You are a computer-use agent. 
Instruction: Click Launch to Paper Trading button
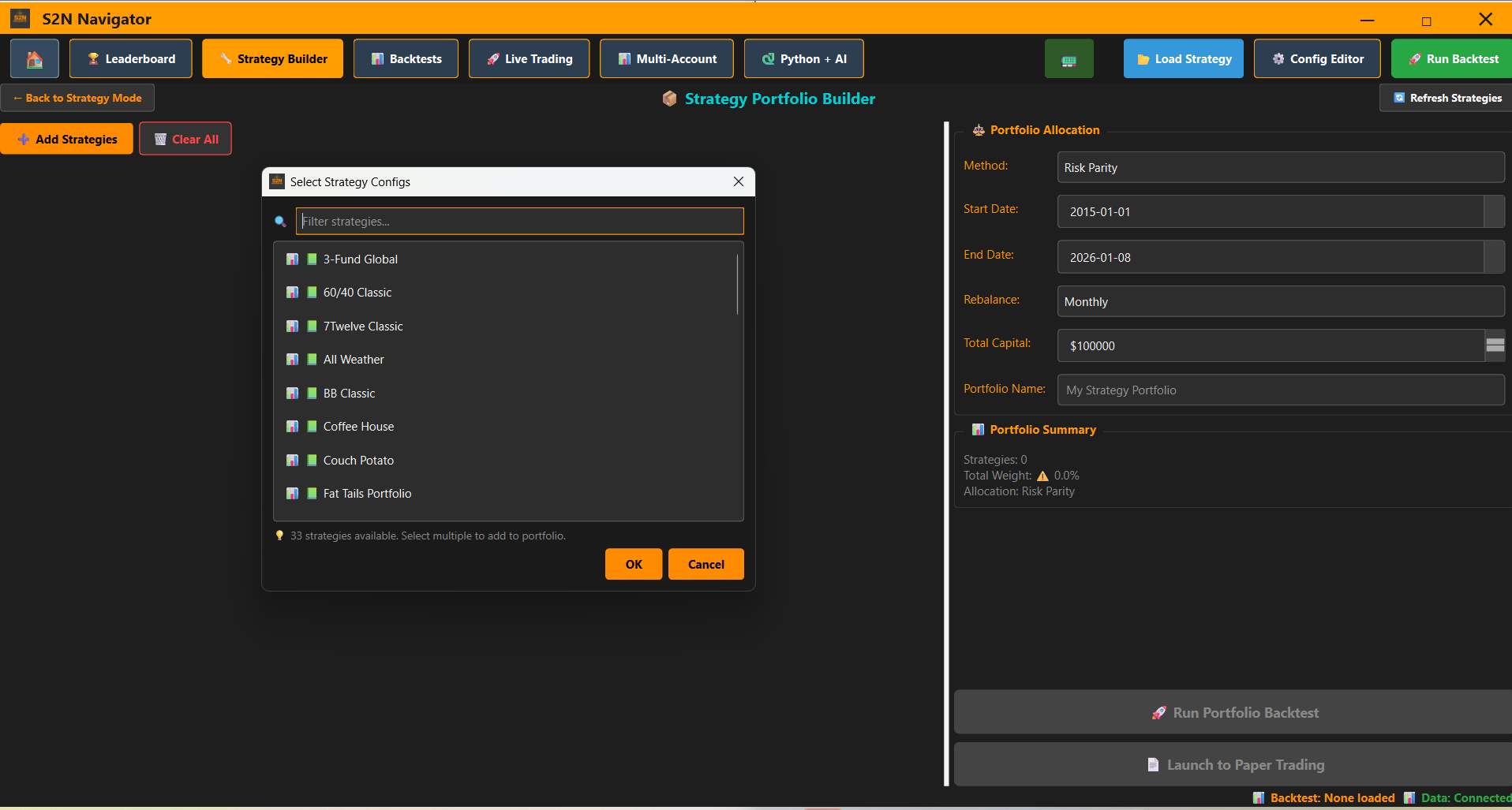[x=1233, y=765]
